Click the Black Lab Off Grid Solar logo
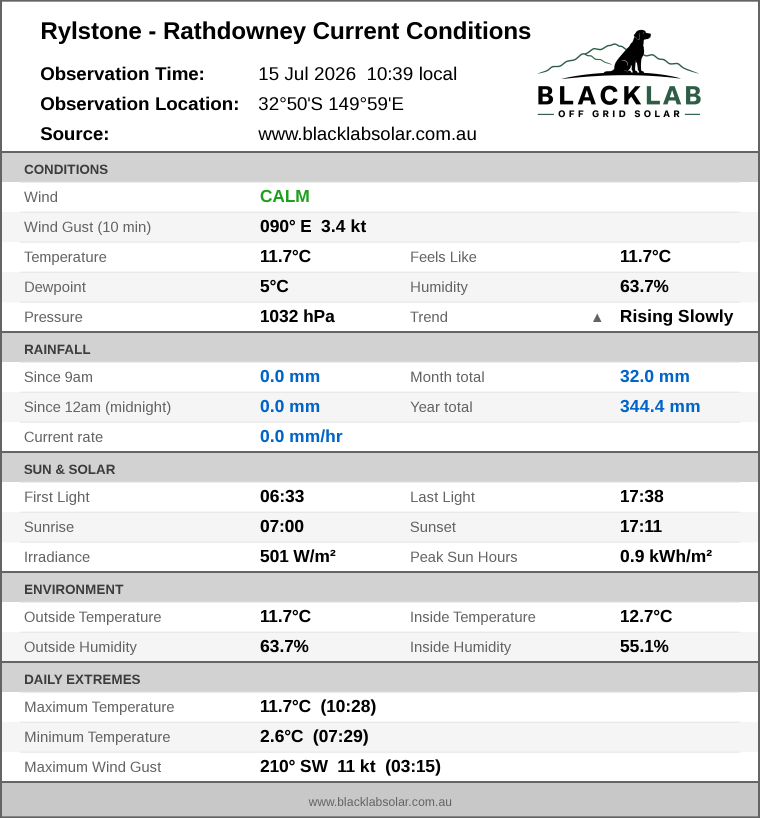Image resolution: width=760 pixels, height=818 pixels. point(619,74)
